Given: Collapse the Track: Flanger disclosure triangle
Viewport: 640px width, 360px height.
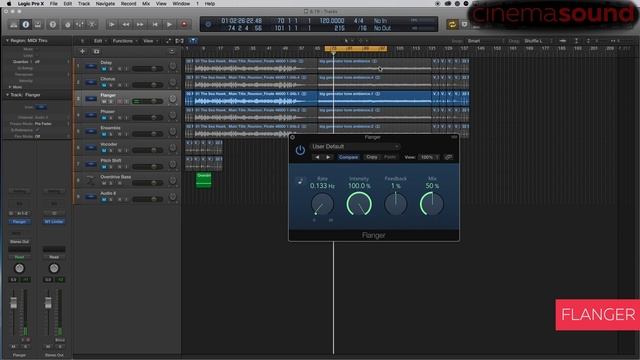Looking at the screenshot, I should (7, 95).
